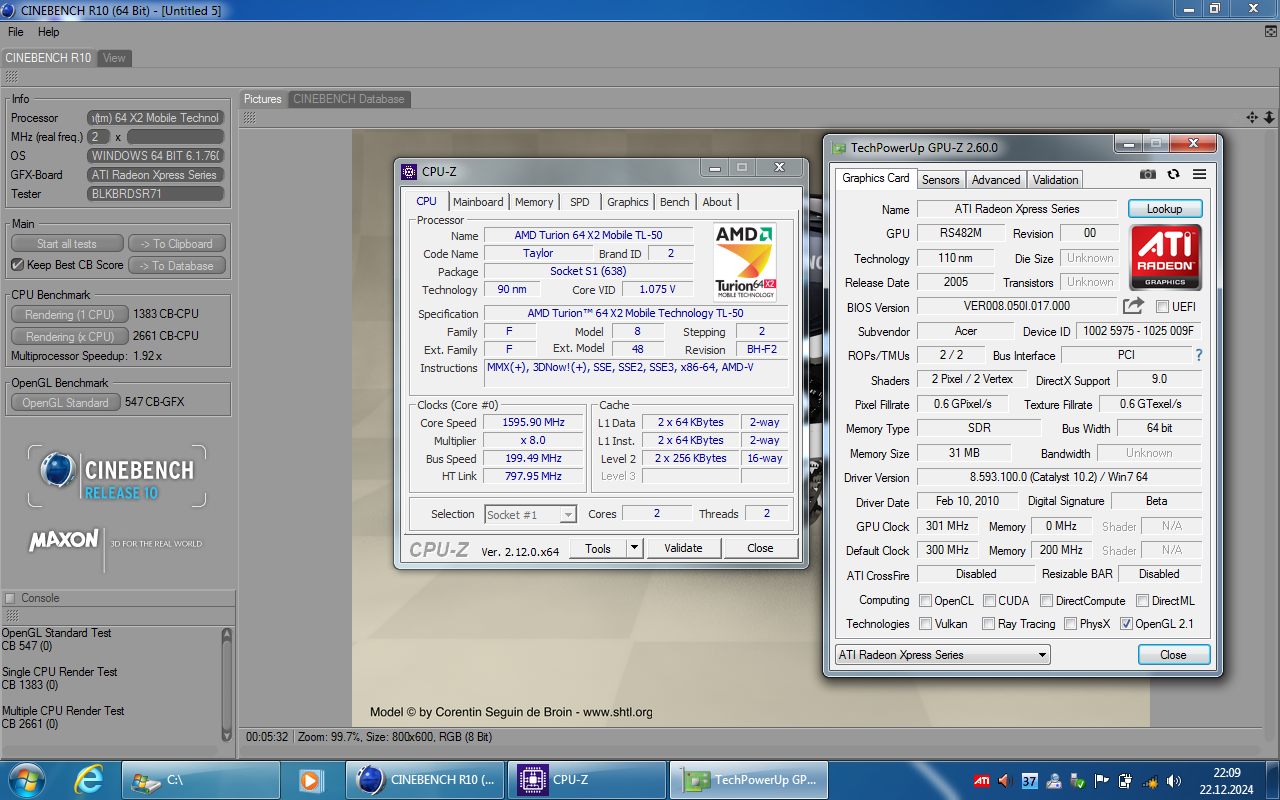1280x800 pixels.
Task: Click the console panel vertical scrollbar
Action: [226, 685]
